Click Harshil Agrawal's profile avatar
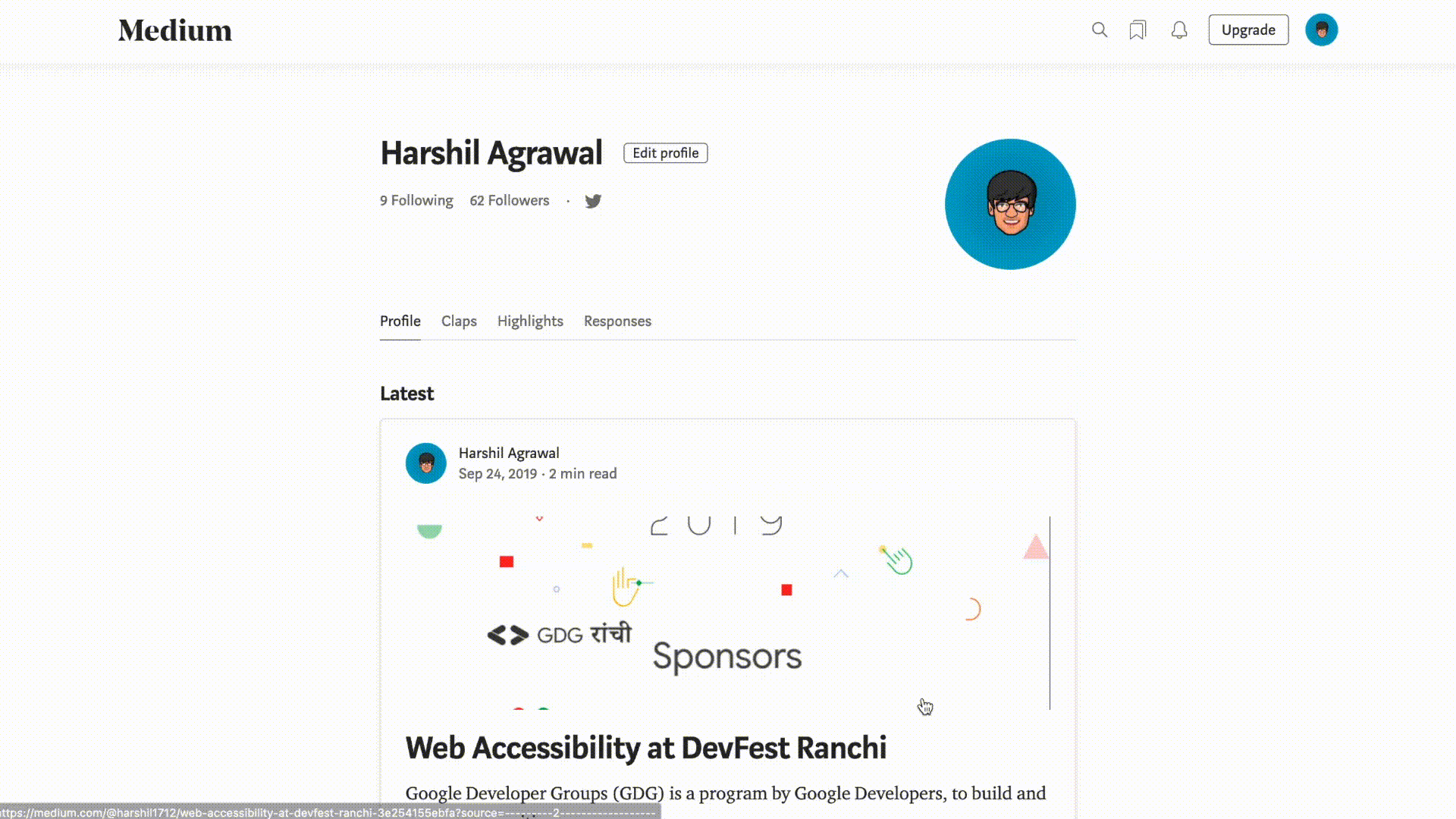The width and height of the screenshot is (1456, 819). [x=1010, y=205]
